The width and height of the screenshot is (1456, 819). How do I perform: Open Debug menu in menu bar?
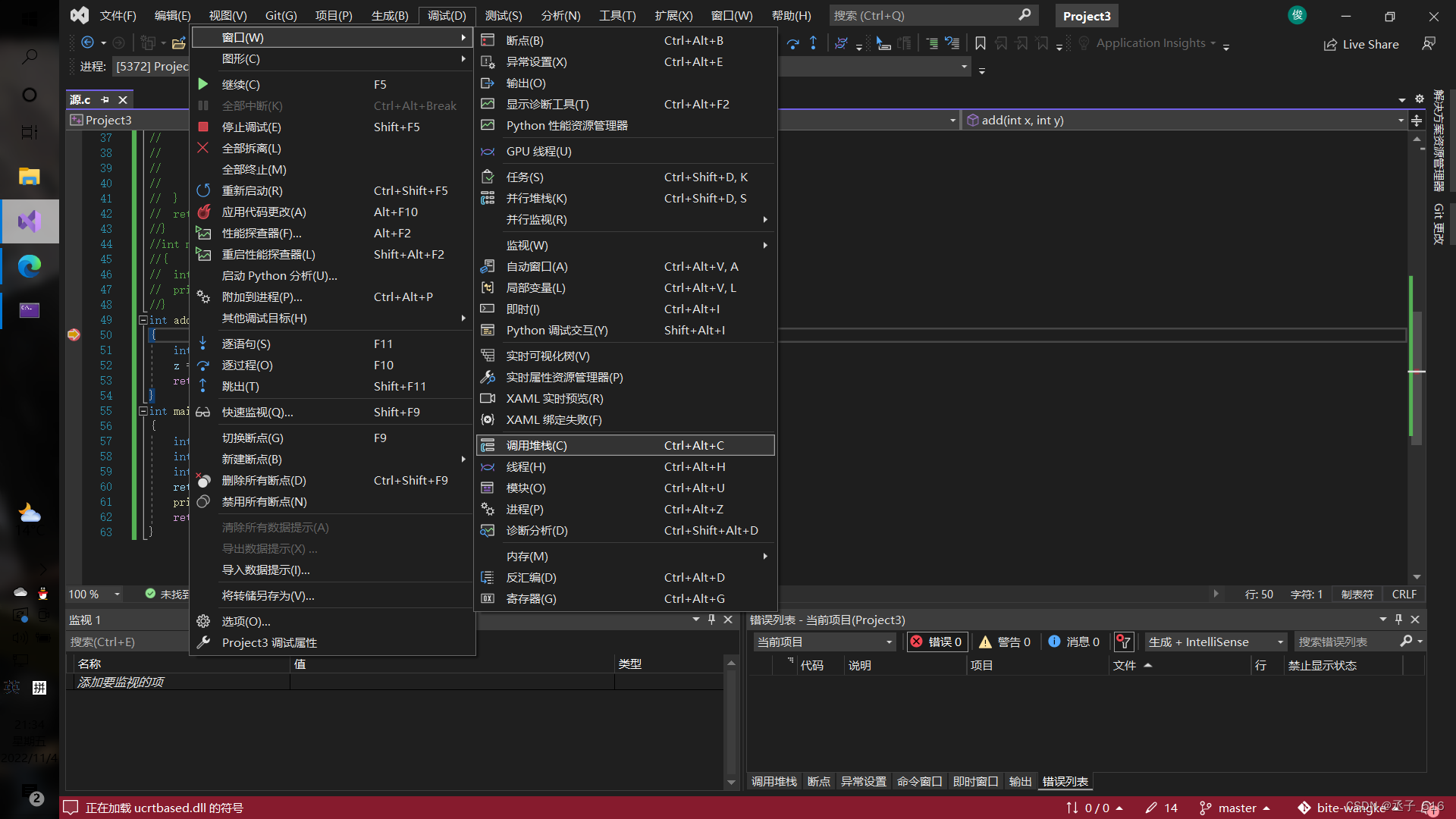pyautogui.click(x=447, y=15)
